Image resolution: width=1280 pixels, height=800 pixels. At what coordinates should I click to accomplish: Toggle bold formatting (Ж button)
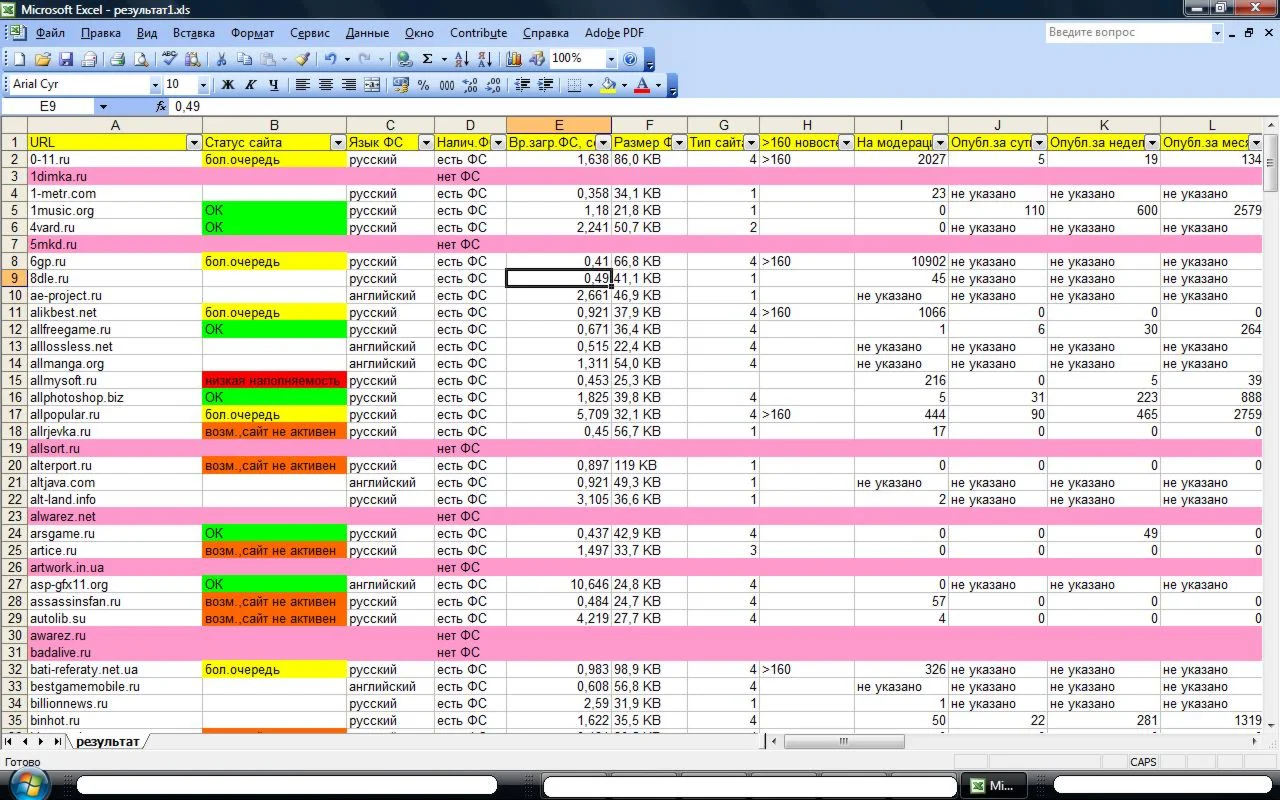pos(228,85)
